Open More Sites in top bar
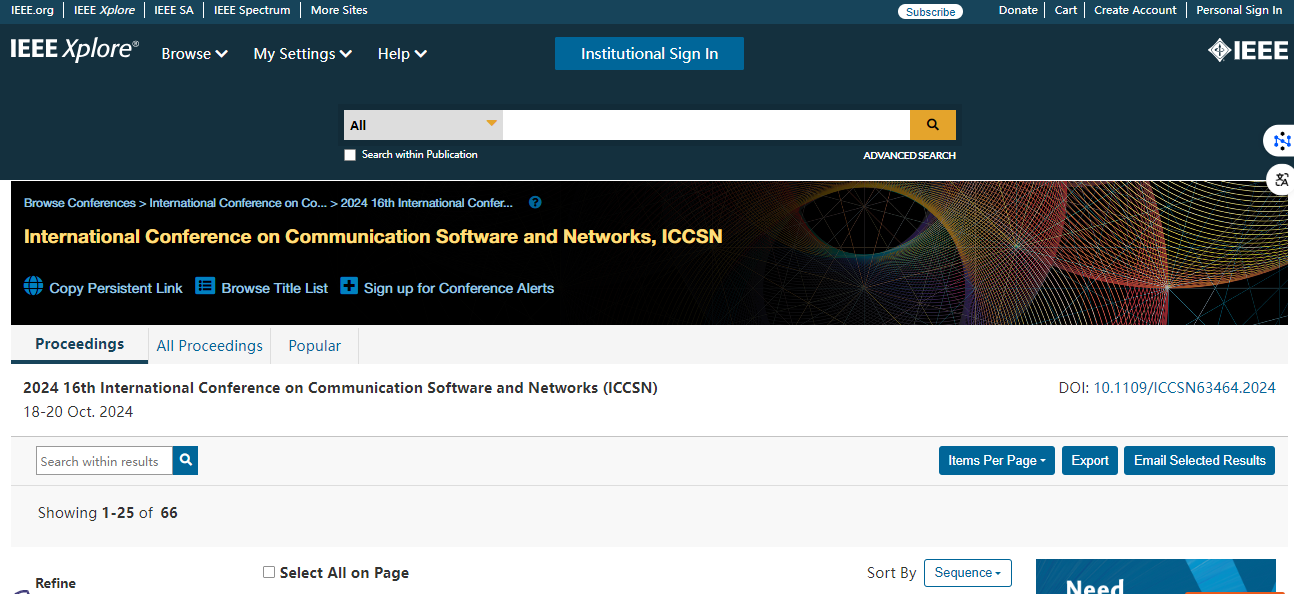 (x=339, y=10)
